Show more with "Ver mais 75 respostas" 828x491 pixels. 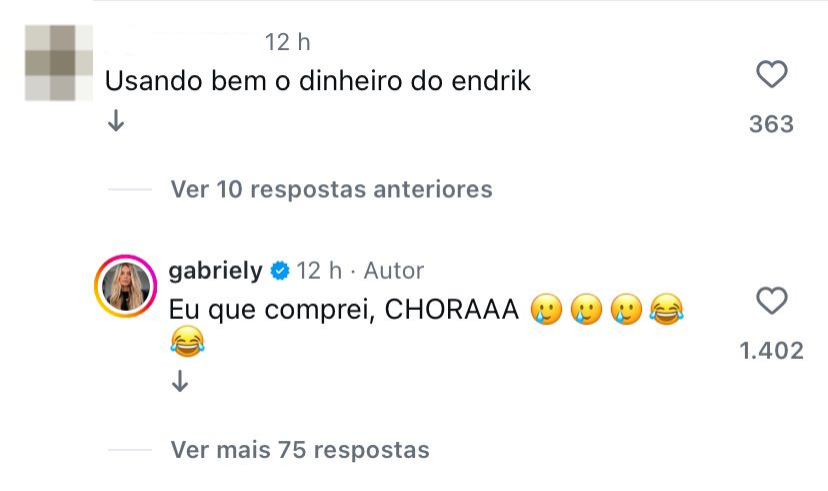click(x=300, y=450)
